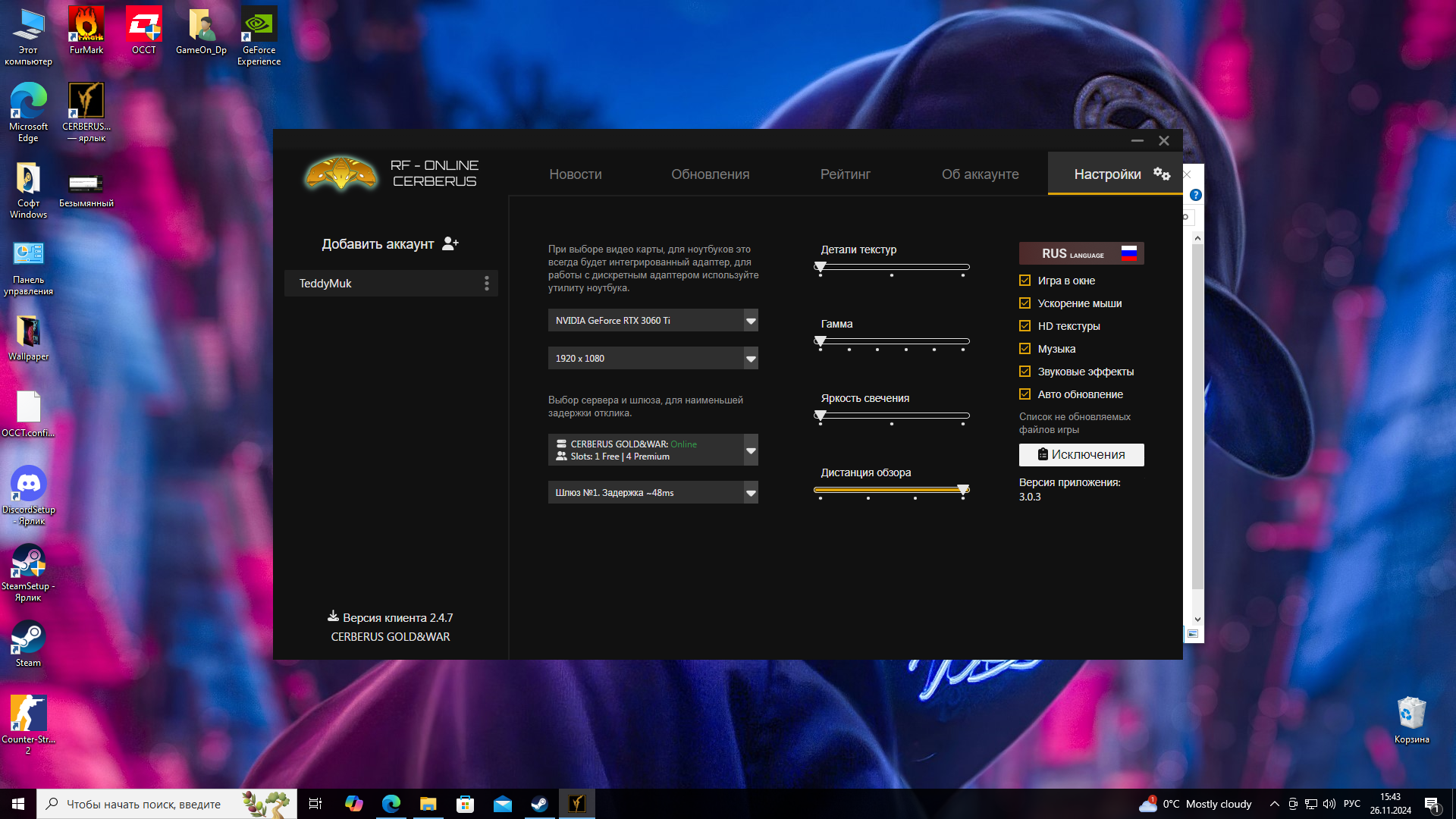This screenshot has width=1456, height=819.
Task: Open Copilot from the taskbar
Action: (x=354, y=804)
